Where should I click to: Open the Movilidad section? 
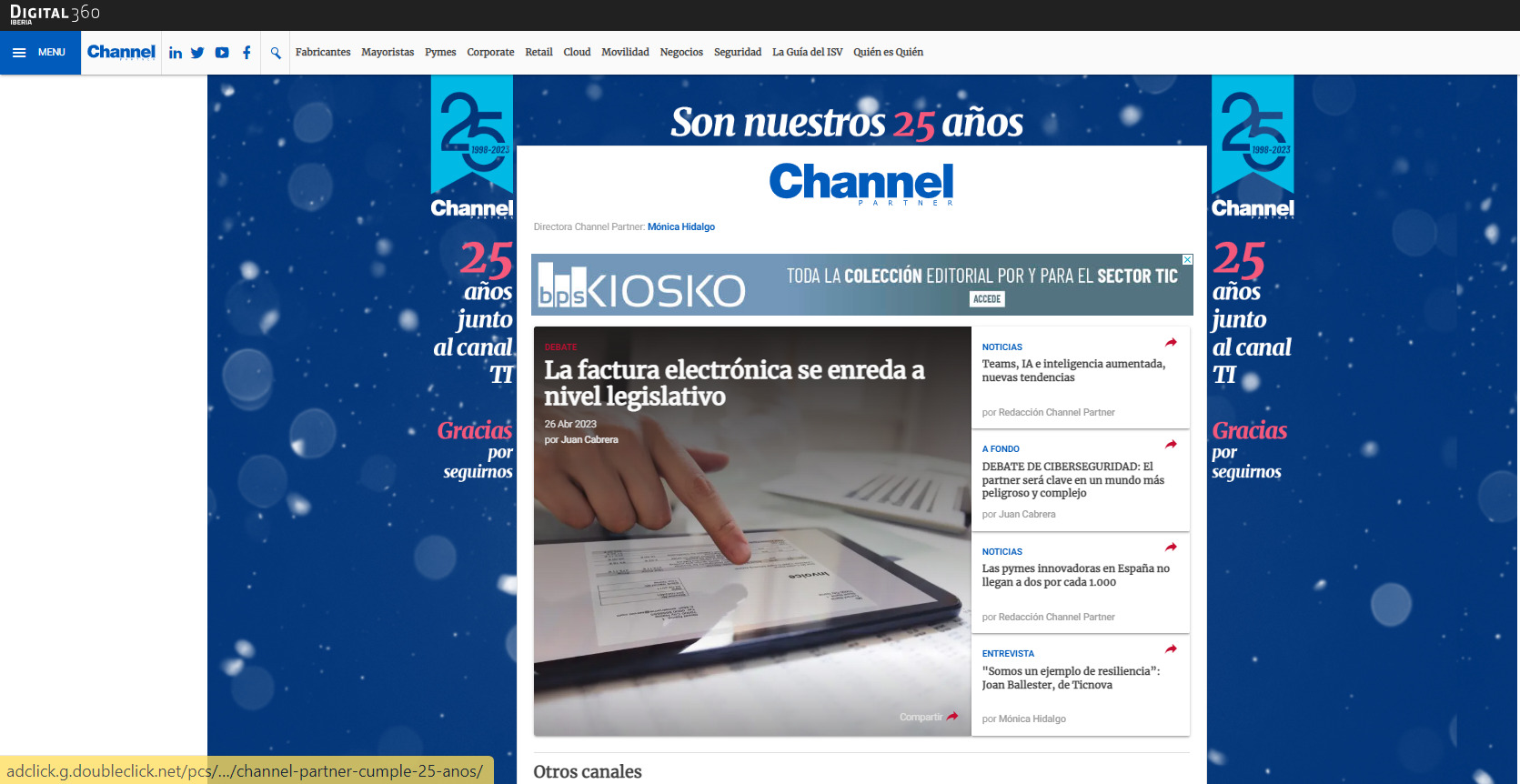625,53
